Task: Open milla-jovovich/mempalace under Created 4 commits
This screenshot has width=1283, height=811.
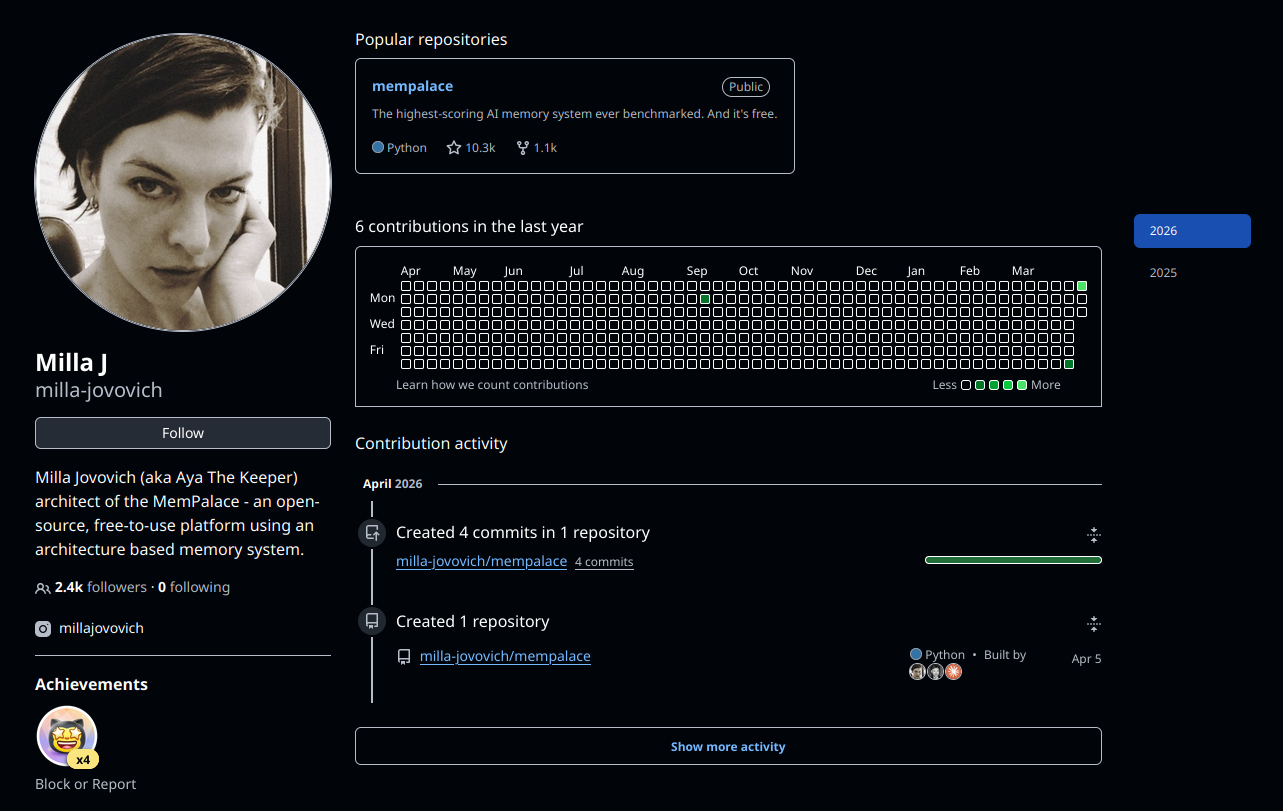Action: (481, 561)
